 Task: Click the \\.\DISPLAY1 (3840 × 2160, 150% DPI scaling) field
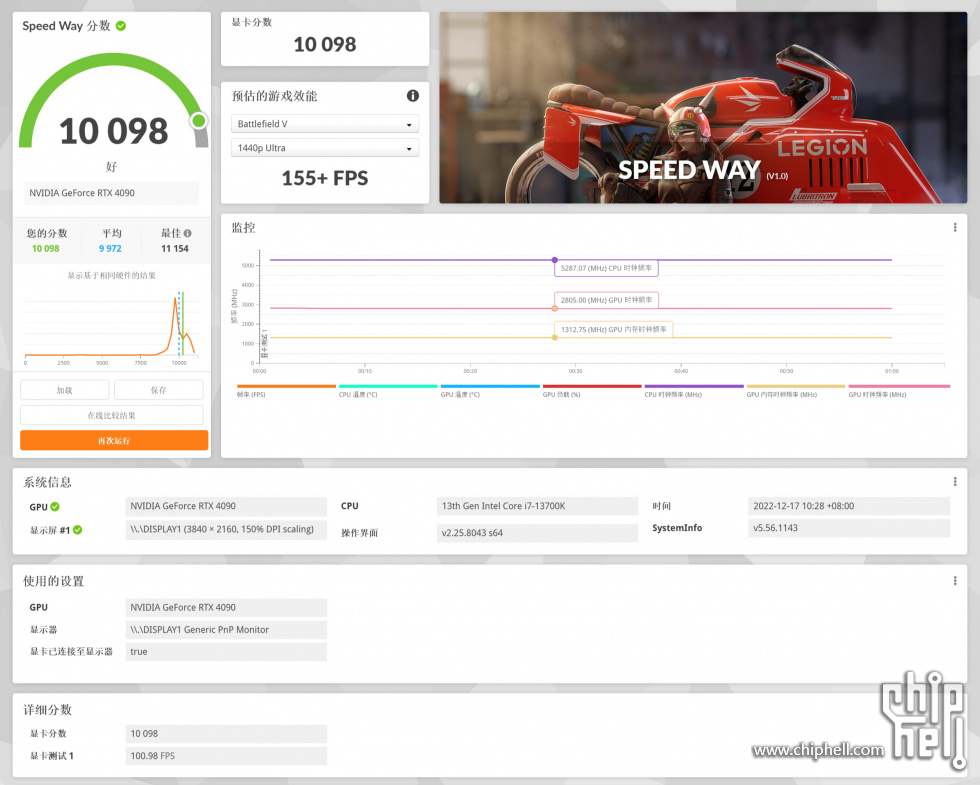(226, 529)
